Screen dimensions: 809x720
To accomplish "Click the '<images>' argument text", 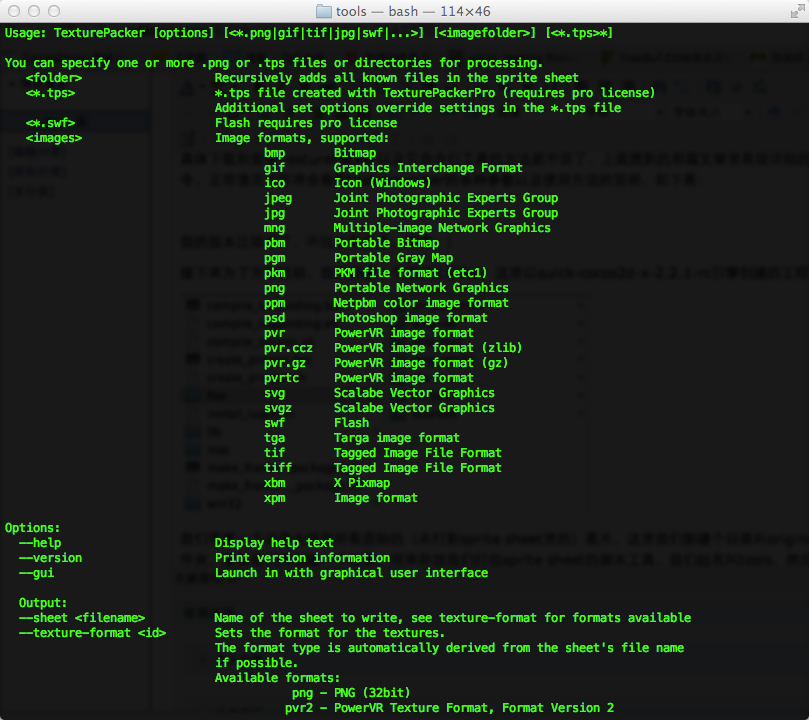I will pyautogui.click(x=54, y=138).
